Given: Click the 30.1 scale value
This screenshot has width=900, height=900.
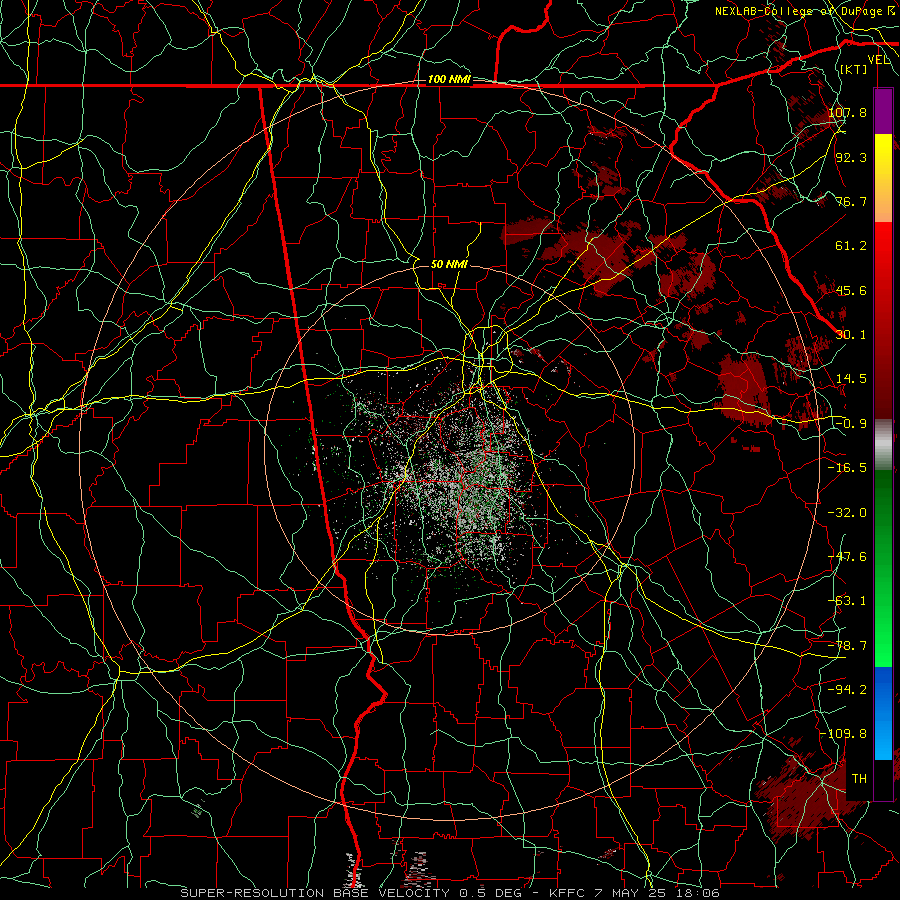Looking at the screenshot, I should (x=851, y=335).
